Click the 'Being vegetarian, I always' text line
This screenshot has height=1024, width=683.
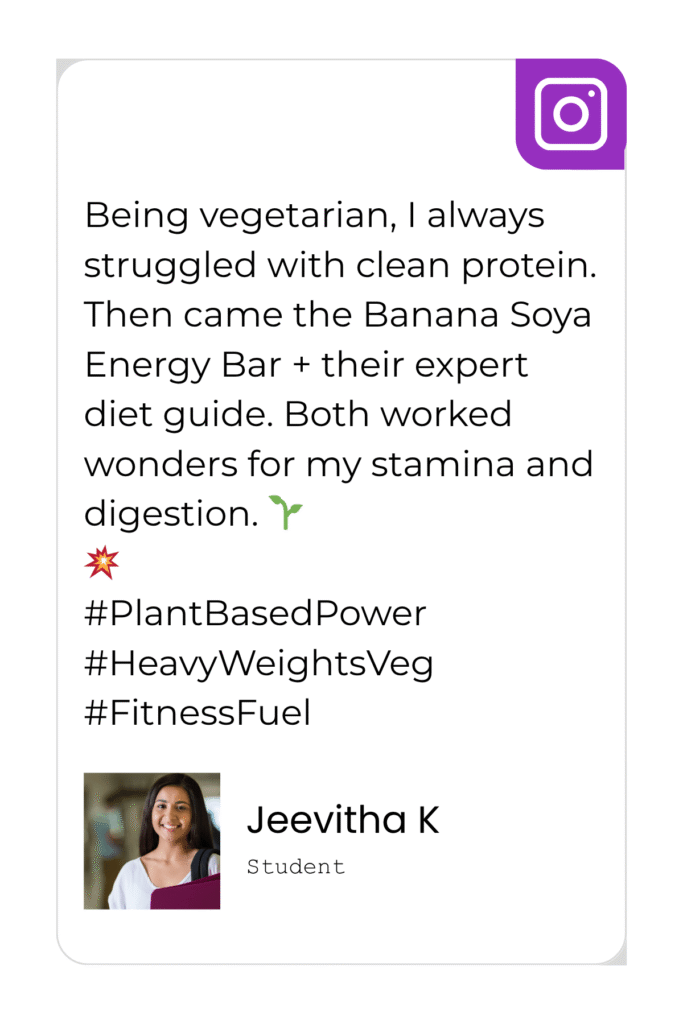314,216
